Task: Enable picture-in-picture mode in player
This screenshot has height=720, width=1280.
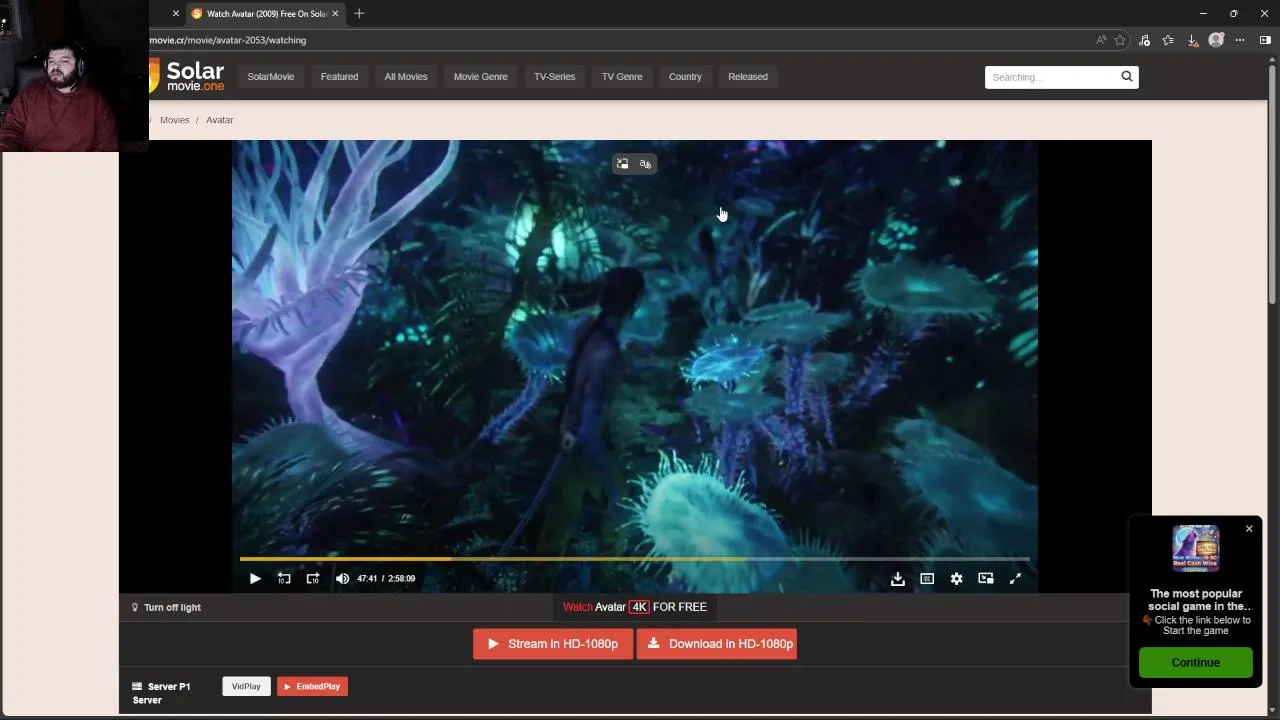Action: tap(986, 578)
